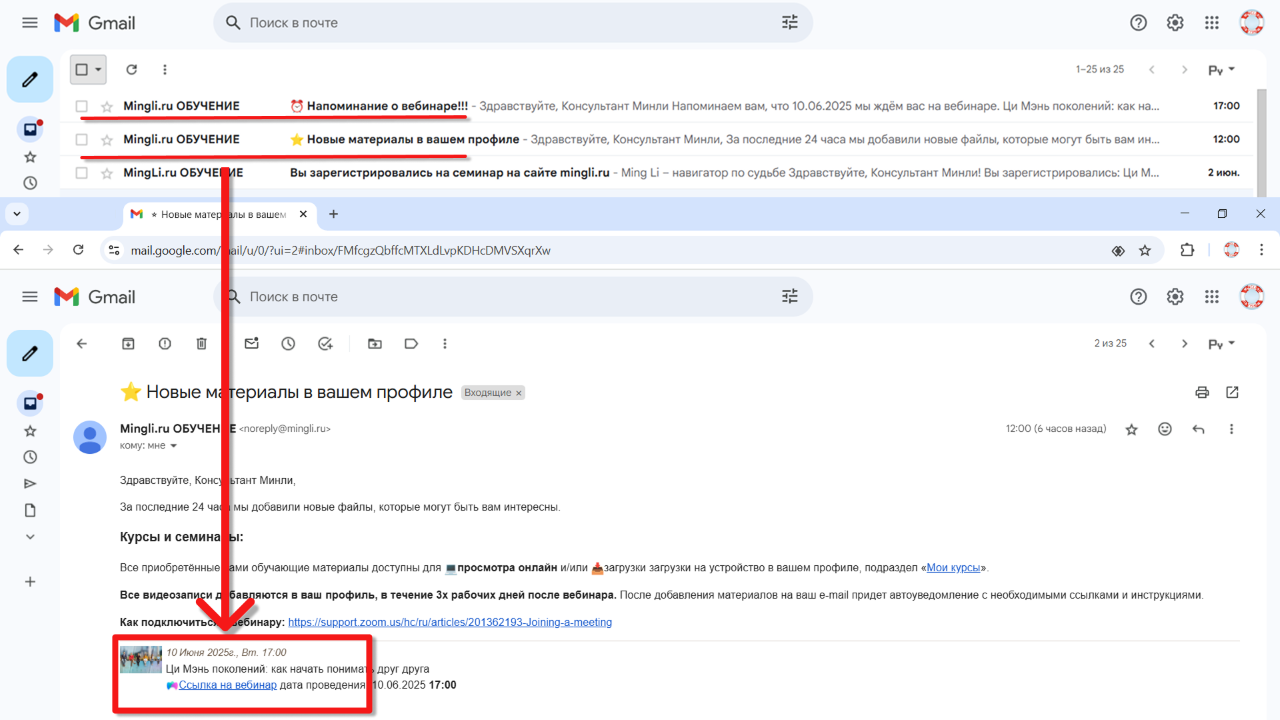Click the Add to Tasks icon

click(x=325, y=344)
